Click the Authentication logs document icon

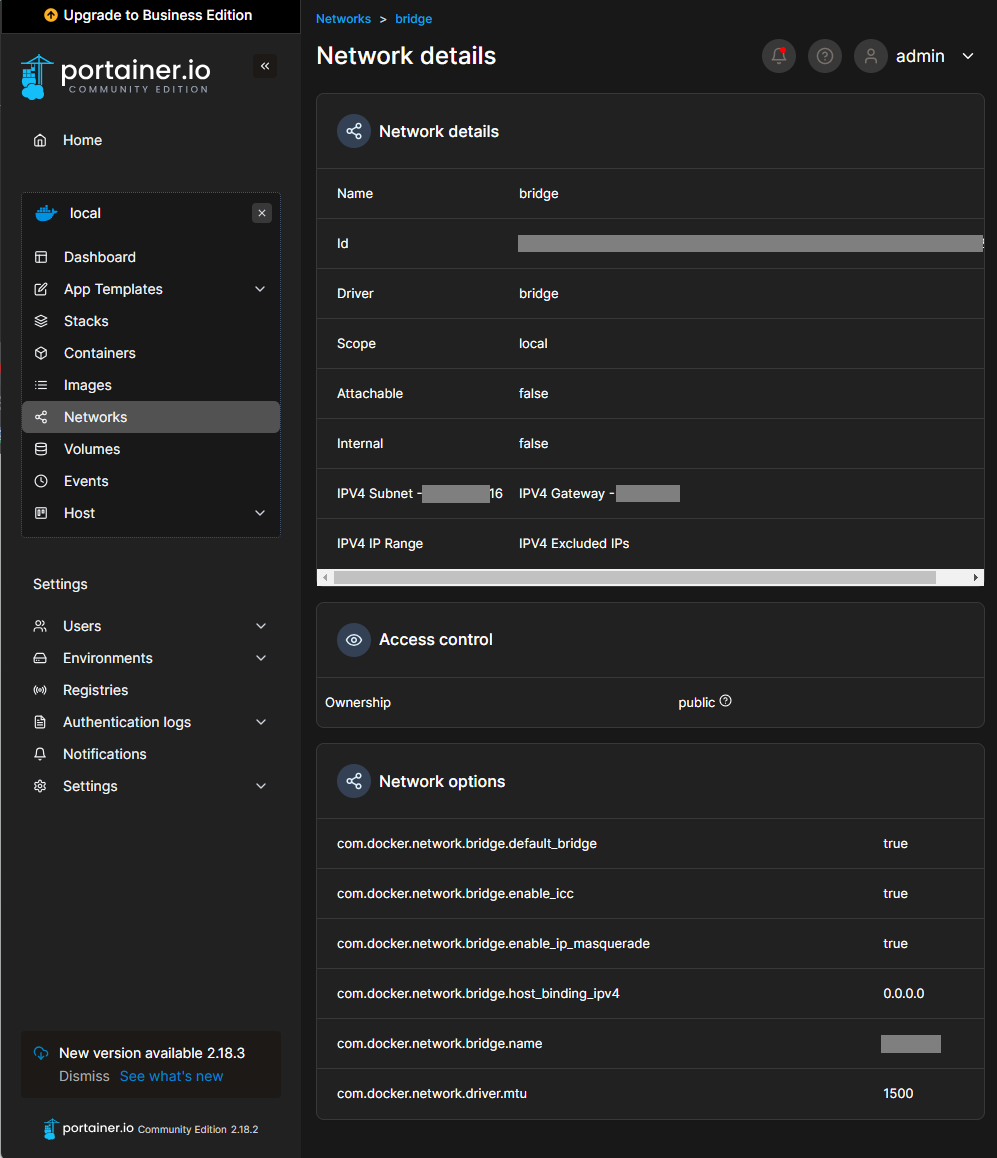(x=41, y=722)
